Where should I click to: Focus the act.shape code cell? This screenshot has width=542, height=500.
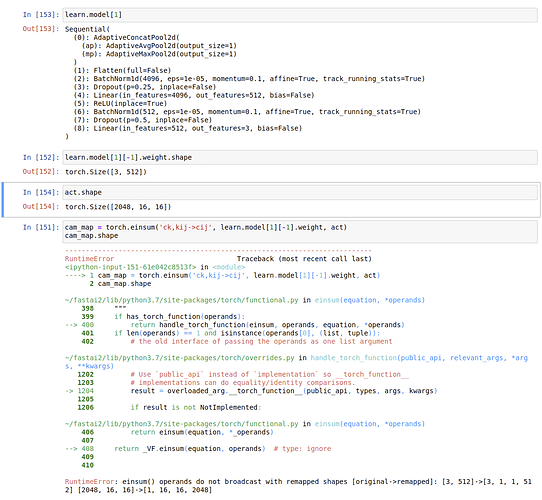pyautogui.click(x=300, y=192)
